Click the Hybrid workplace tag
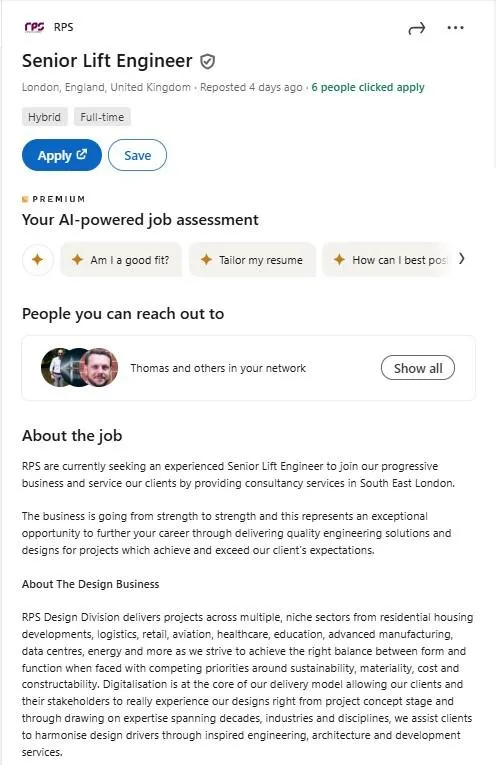Screen dimensions: 496x765 coord(44,117)
